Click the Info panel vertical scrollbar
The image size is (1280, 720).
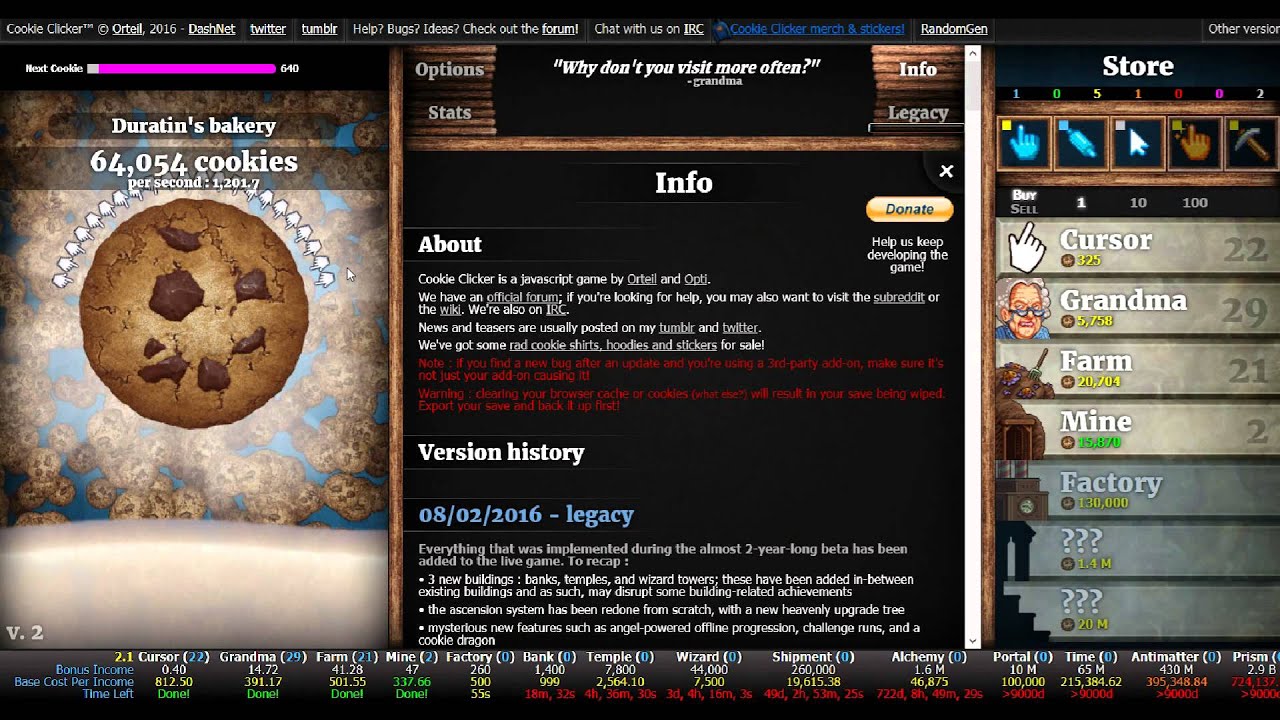tap(974, 346)
